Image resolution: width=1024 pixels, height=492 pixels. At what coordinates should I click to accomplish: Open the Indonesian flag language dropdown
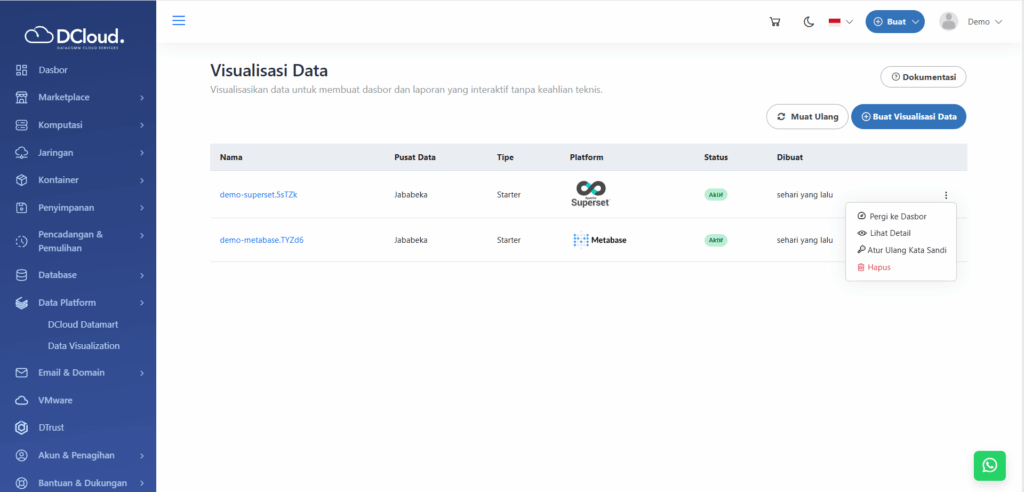tap(840, 22)
